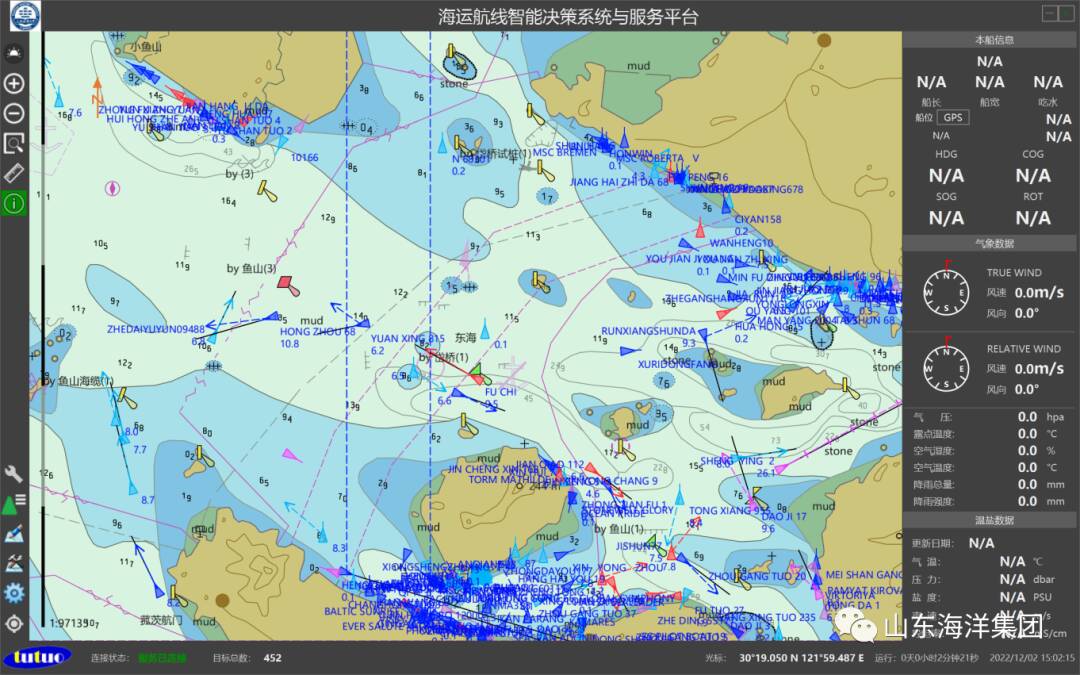The height and width of the screenshot is (675, 1080).
Task: Click the 本船信息 panel header
Action: [991, 40]
